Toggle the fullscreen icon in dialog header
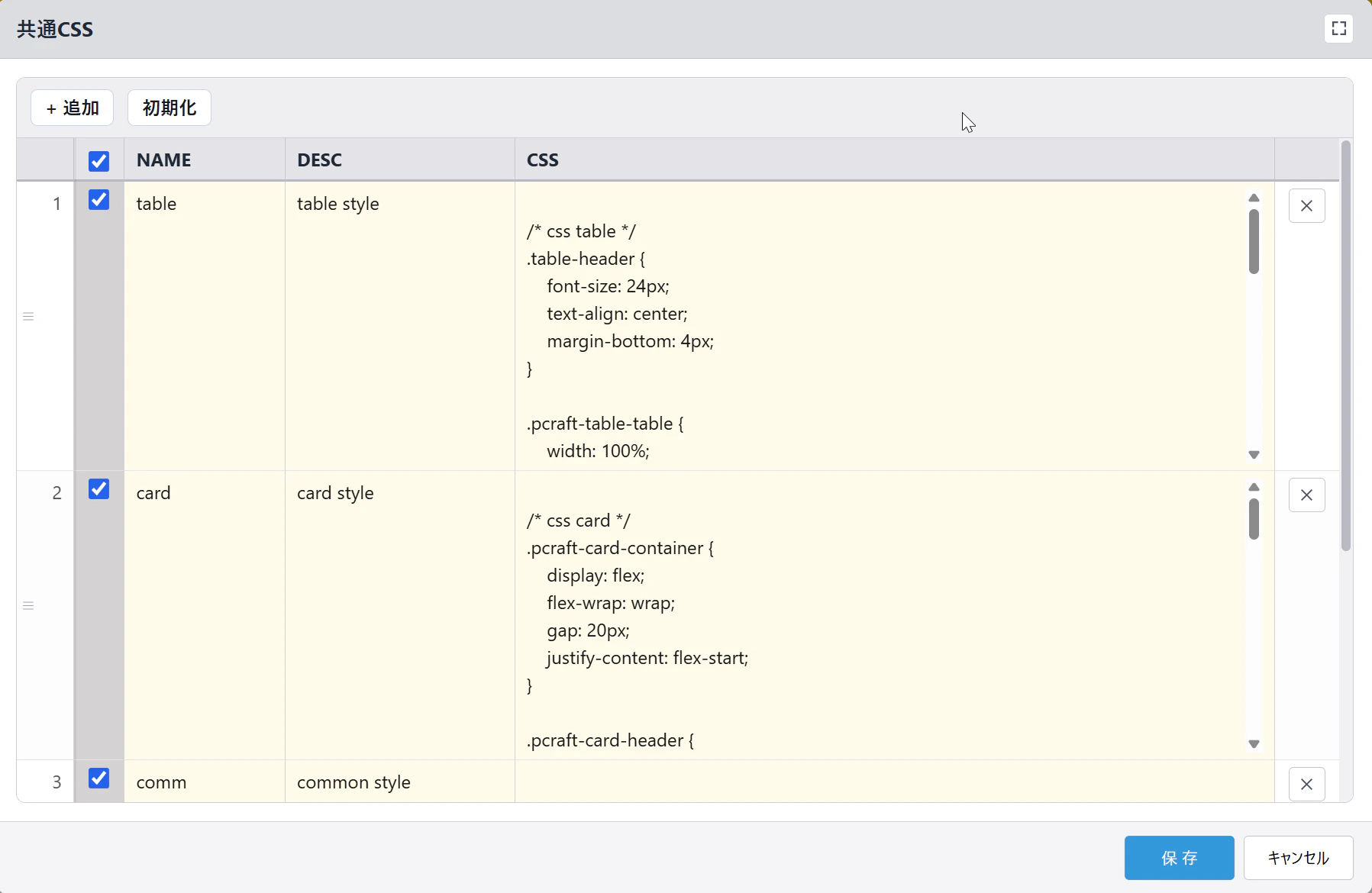The width and height of the screenshot is (1372, 893). (1338, 29)
